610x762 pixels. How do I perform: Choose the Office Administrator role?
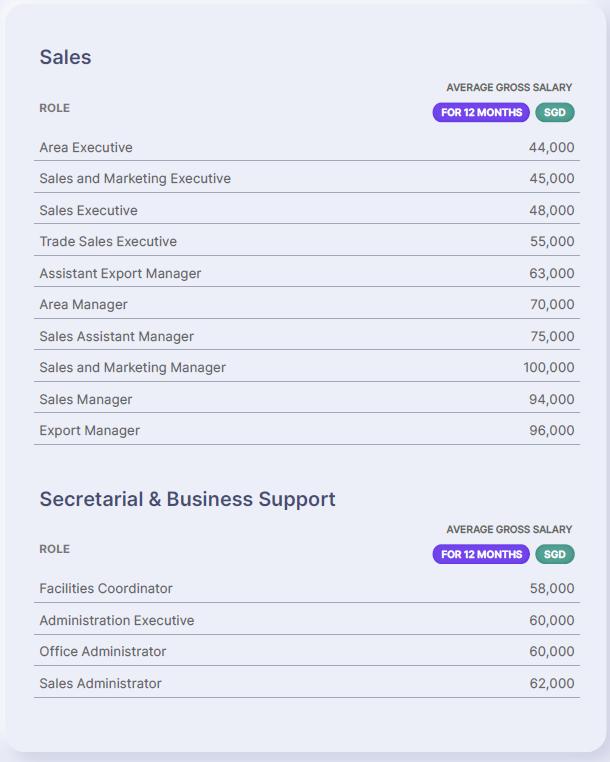[x=103, y=651]
